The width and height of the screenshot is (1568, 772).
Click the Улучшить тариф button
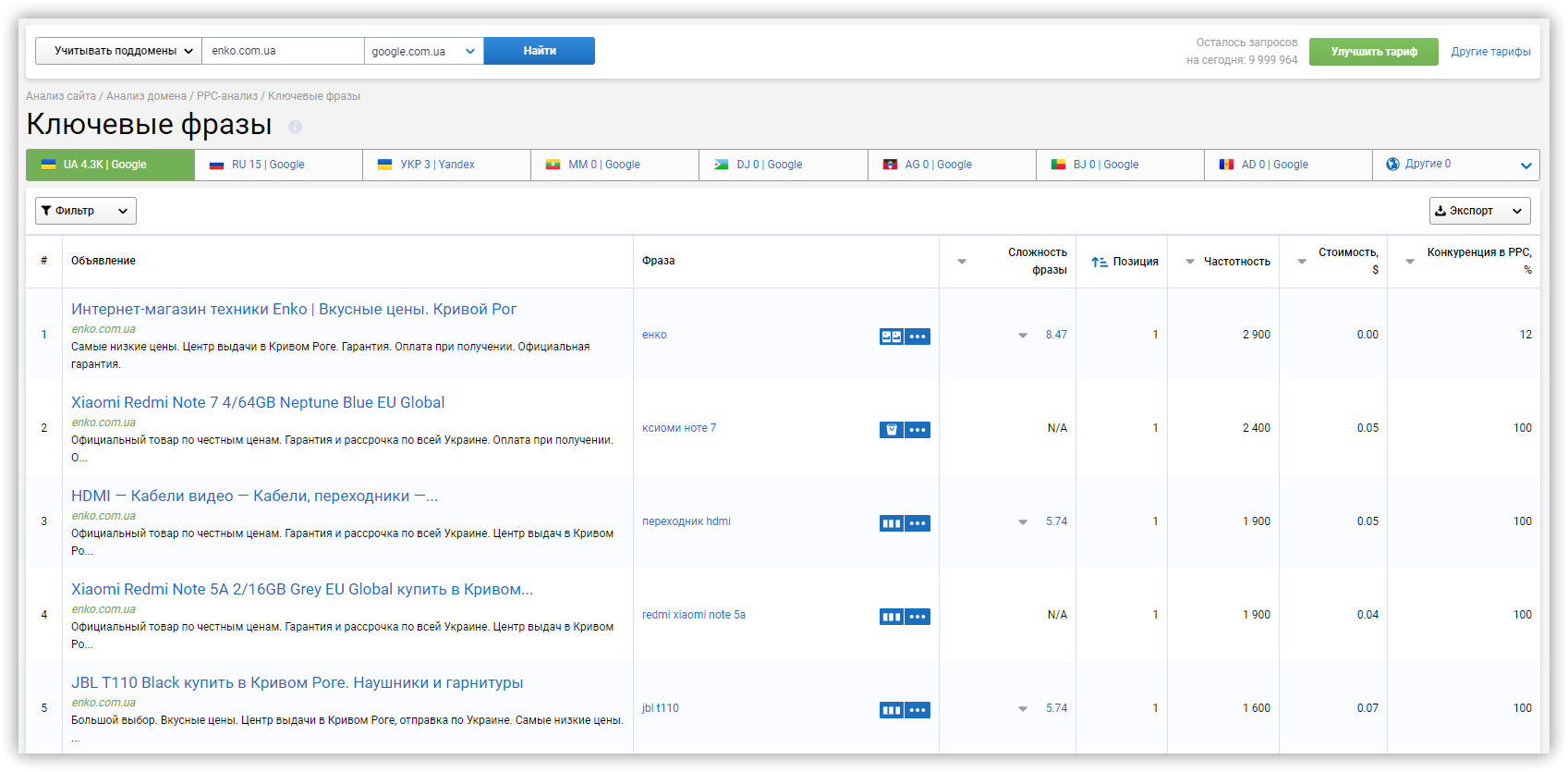[x=1374, y=52]
